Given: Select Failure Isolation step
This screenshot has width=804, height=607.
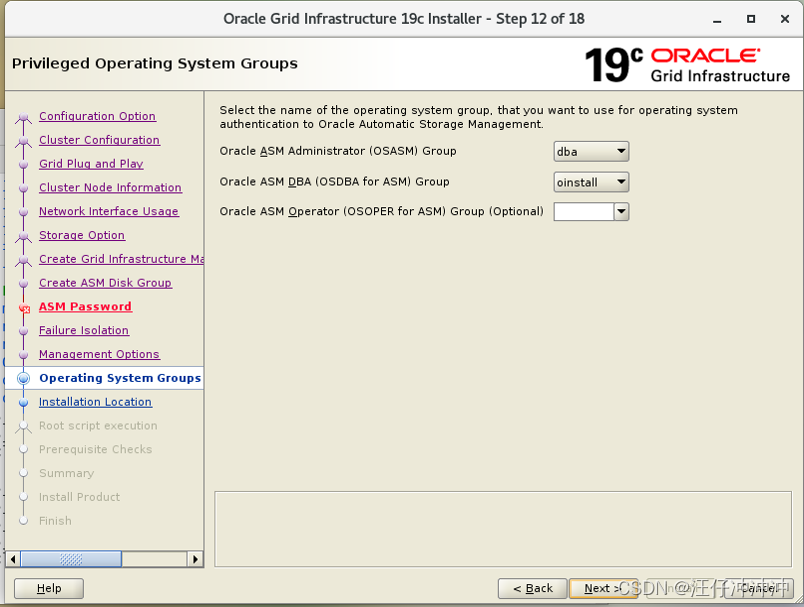Looking at the screenshot, I should coord(84,330).
